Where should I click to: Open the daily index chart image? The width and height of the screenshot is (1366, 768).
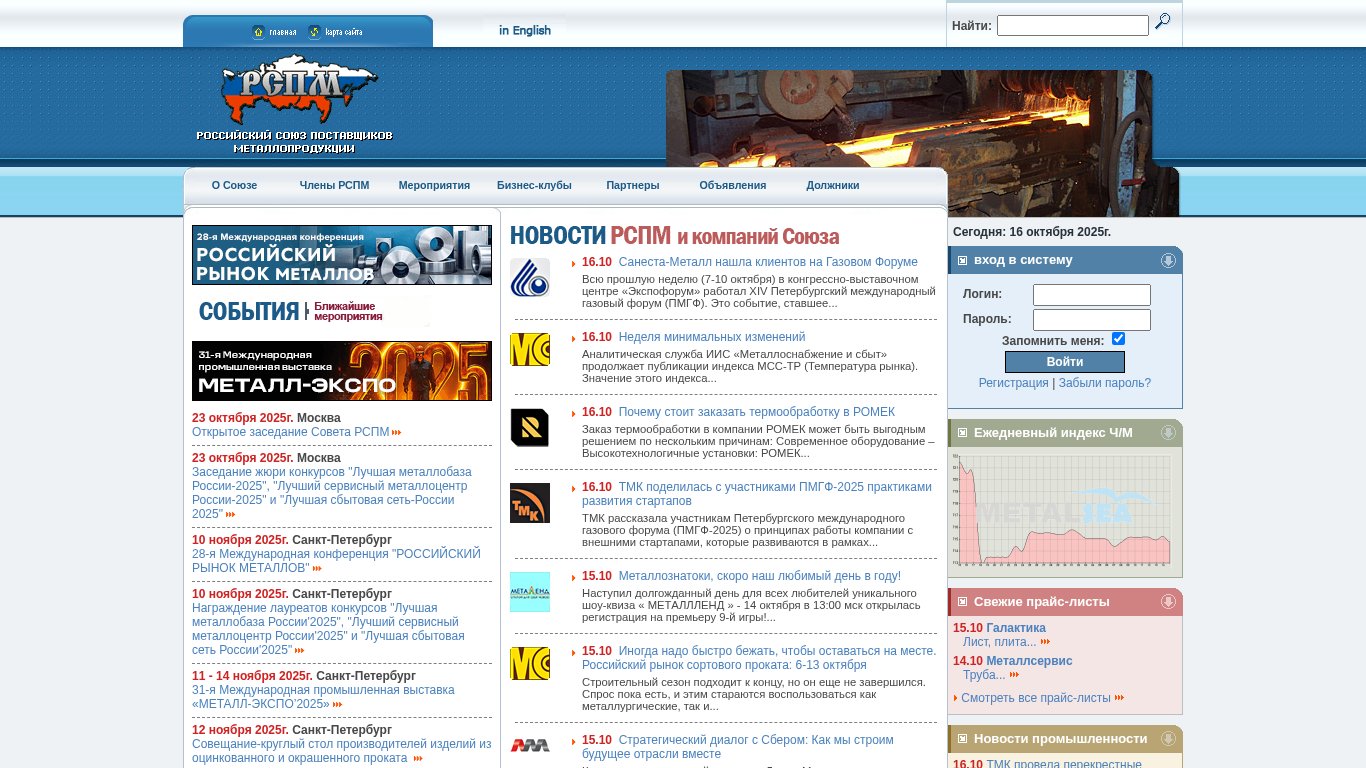(1061, 510)
